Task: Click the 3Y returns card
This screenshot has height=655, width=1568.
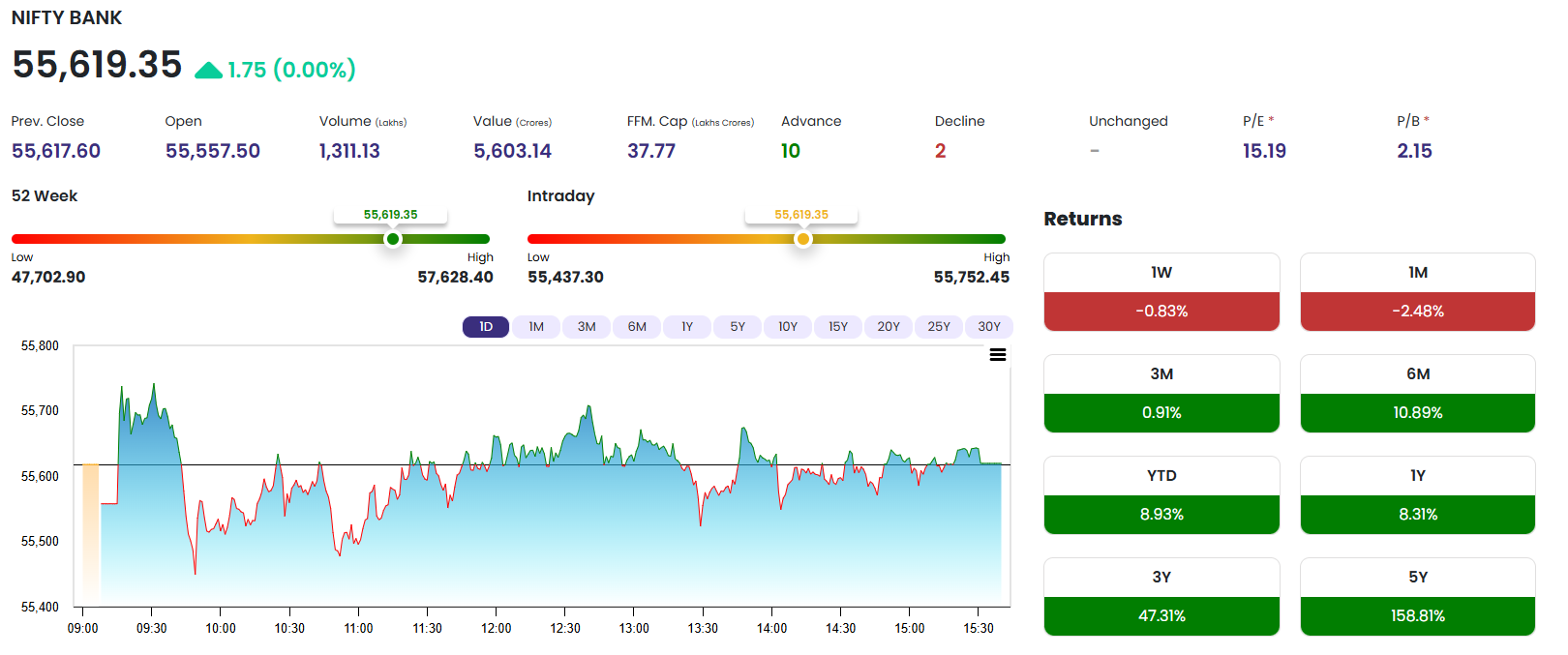Action: coord(1161,597)
